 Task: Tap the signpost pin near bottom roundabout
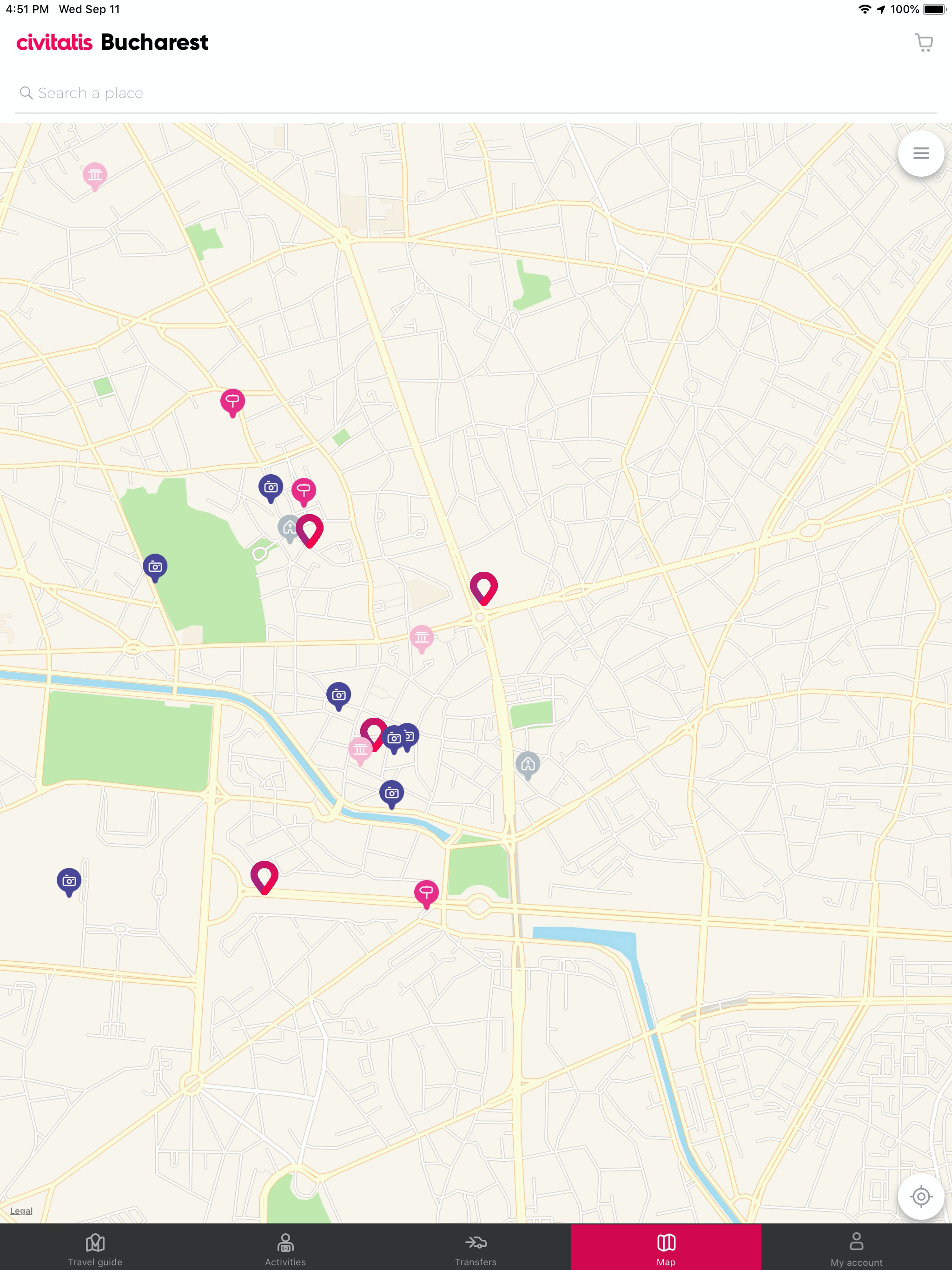click(426, 894)
